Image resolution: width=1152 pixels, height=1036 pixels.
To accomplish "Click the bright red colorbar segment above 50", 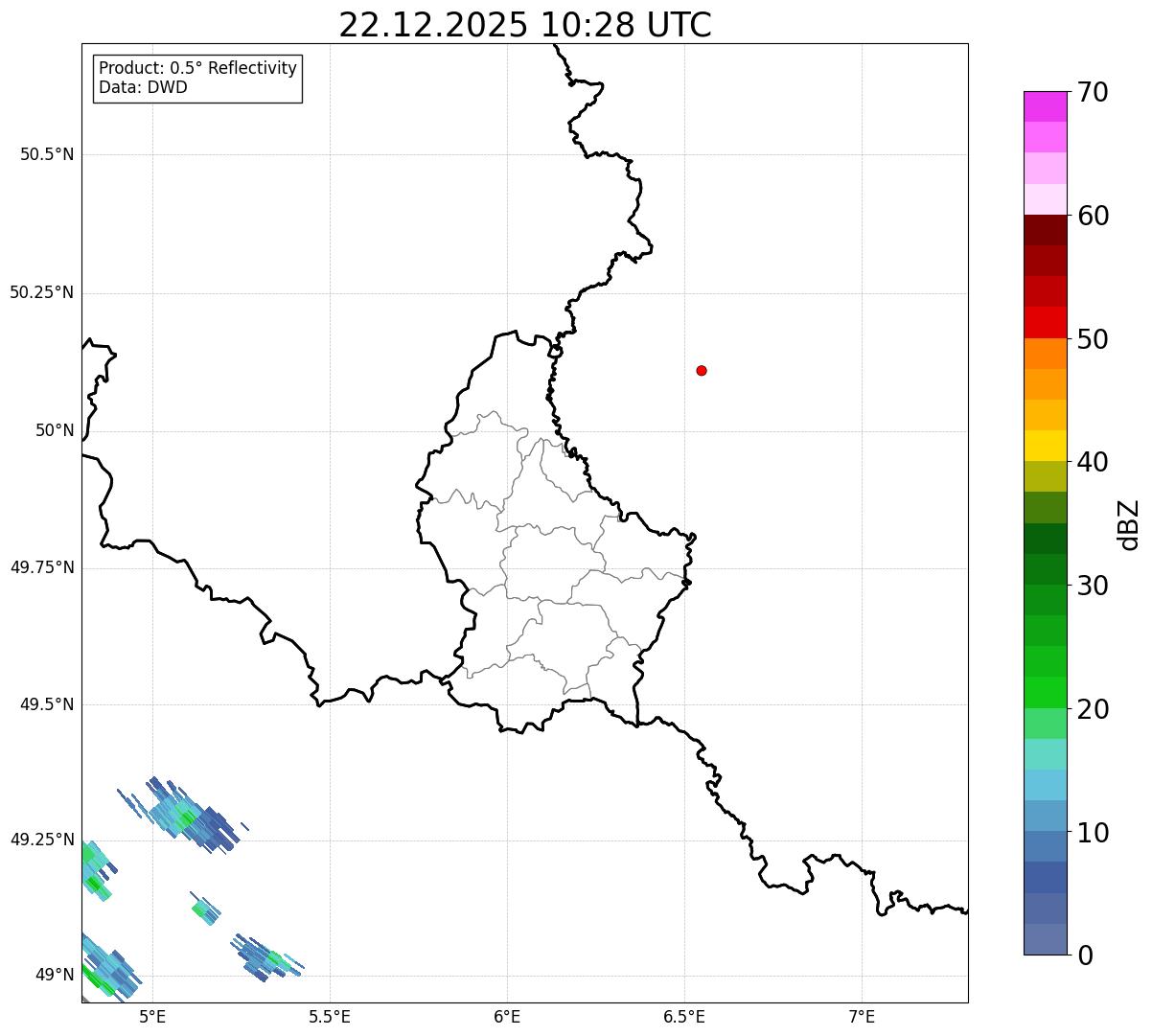I will [1045, 322].
